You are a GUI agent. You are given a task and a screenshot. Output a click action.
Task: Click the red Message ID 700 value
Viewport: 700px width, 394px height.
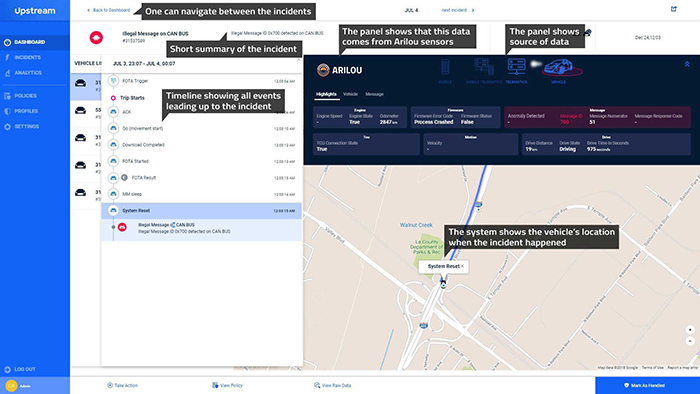coord(565,122)
